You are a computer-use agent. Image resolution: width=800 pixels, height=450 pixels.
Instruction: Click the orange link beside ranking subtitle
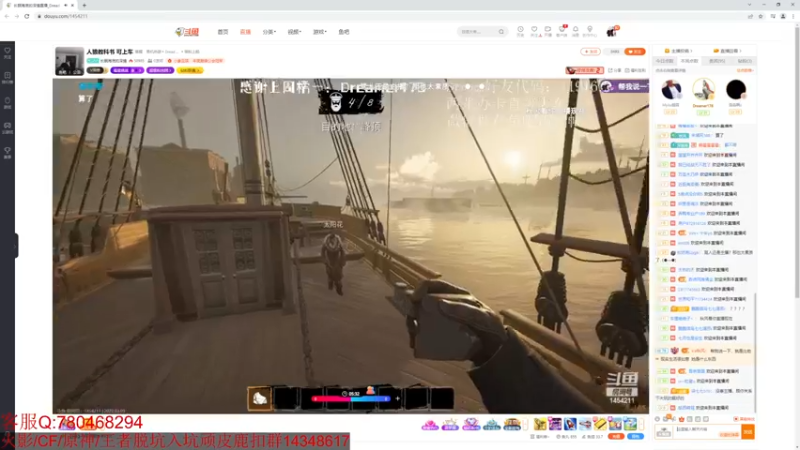[x=744, y=70]
